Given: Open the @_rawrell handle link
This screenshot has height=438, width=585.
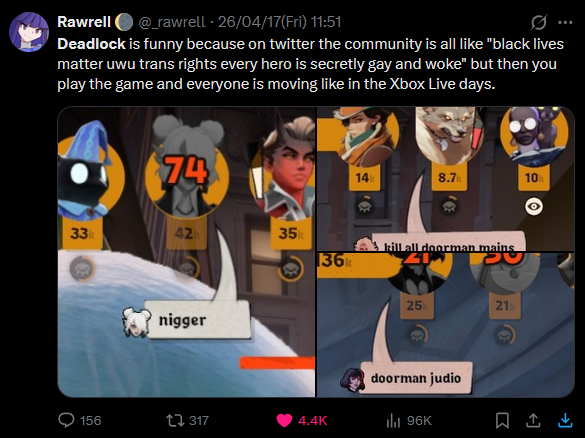Looking at the screenshot, I should coord(172,22).
